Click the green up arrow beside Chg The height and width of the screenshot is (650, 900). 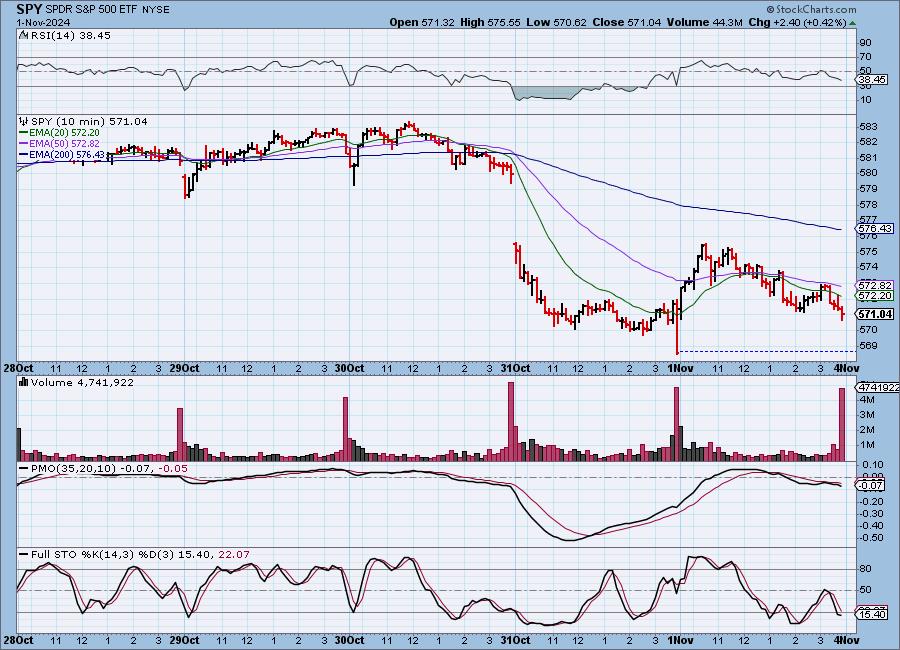853,23
